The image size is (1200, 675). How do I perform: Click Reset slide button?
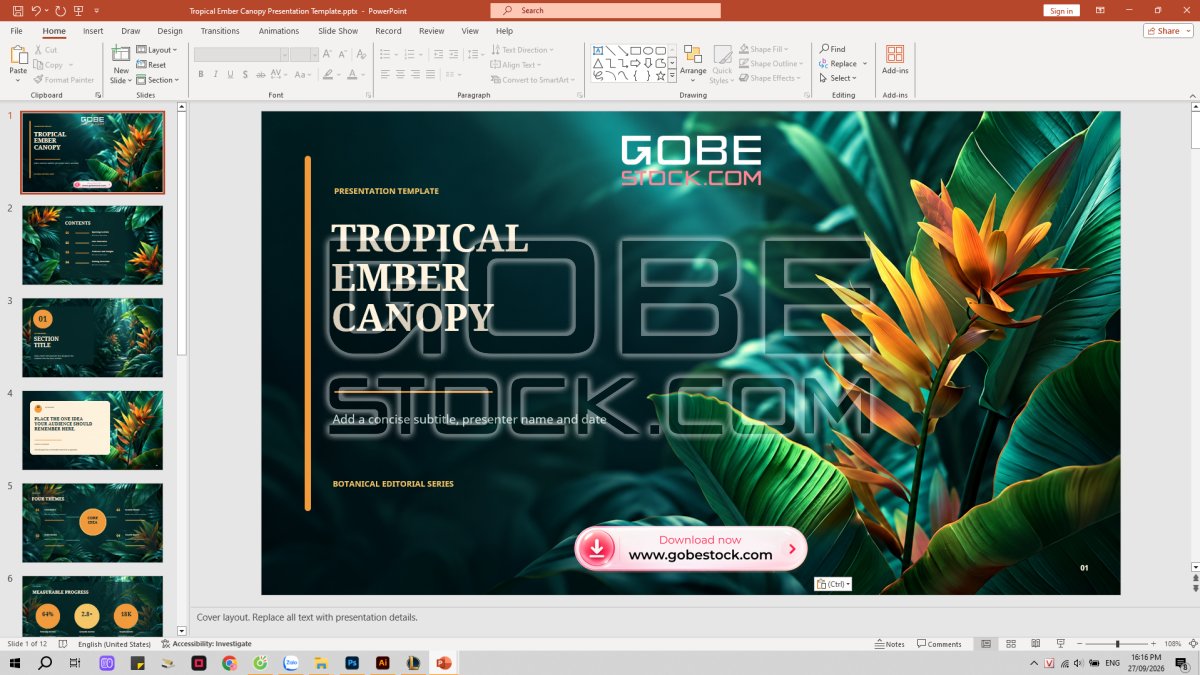[x=152, y=65]
